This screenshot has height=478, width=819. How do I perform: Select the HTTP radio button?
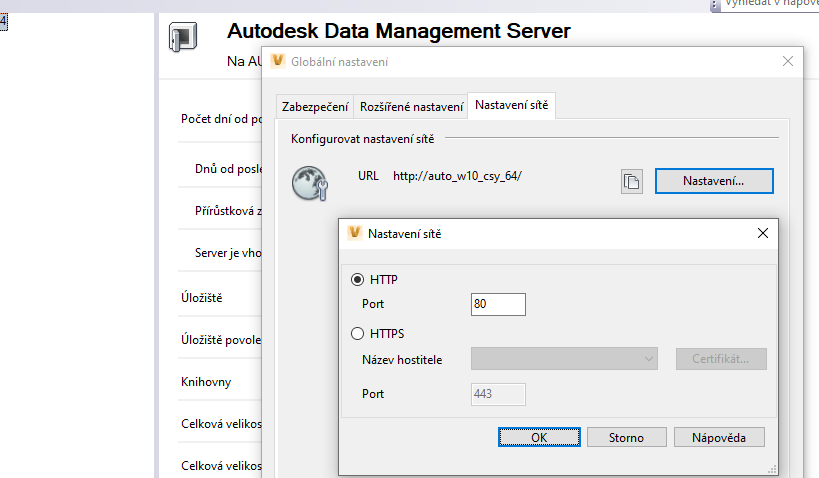click(x=358, y=279)
